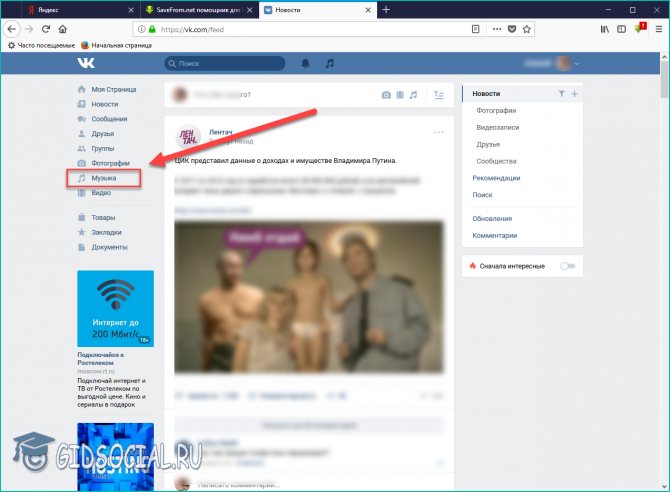Open the Лентач post image
Screen dimensions: 670x492
(x=309, y=297)
